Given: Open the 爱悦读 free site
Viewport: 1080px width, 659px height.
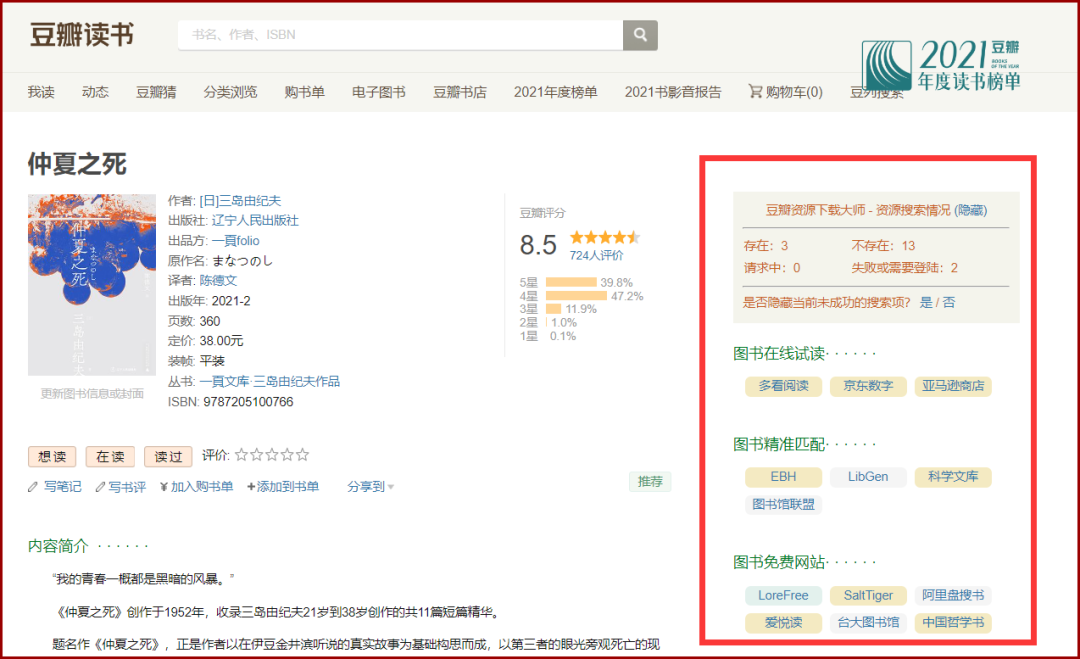Looking at the screenshot, I should tap(783, 623).
